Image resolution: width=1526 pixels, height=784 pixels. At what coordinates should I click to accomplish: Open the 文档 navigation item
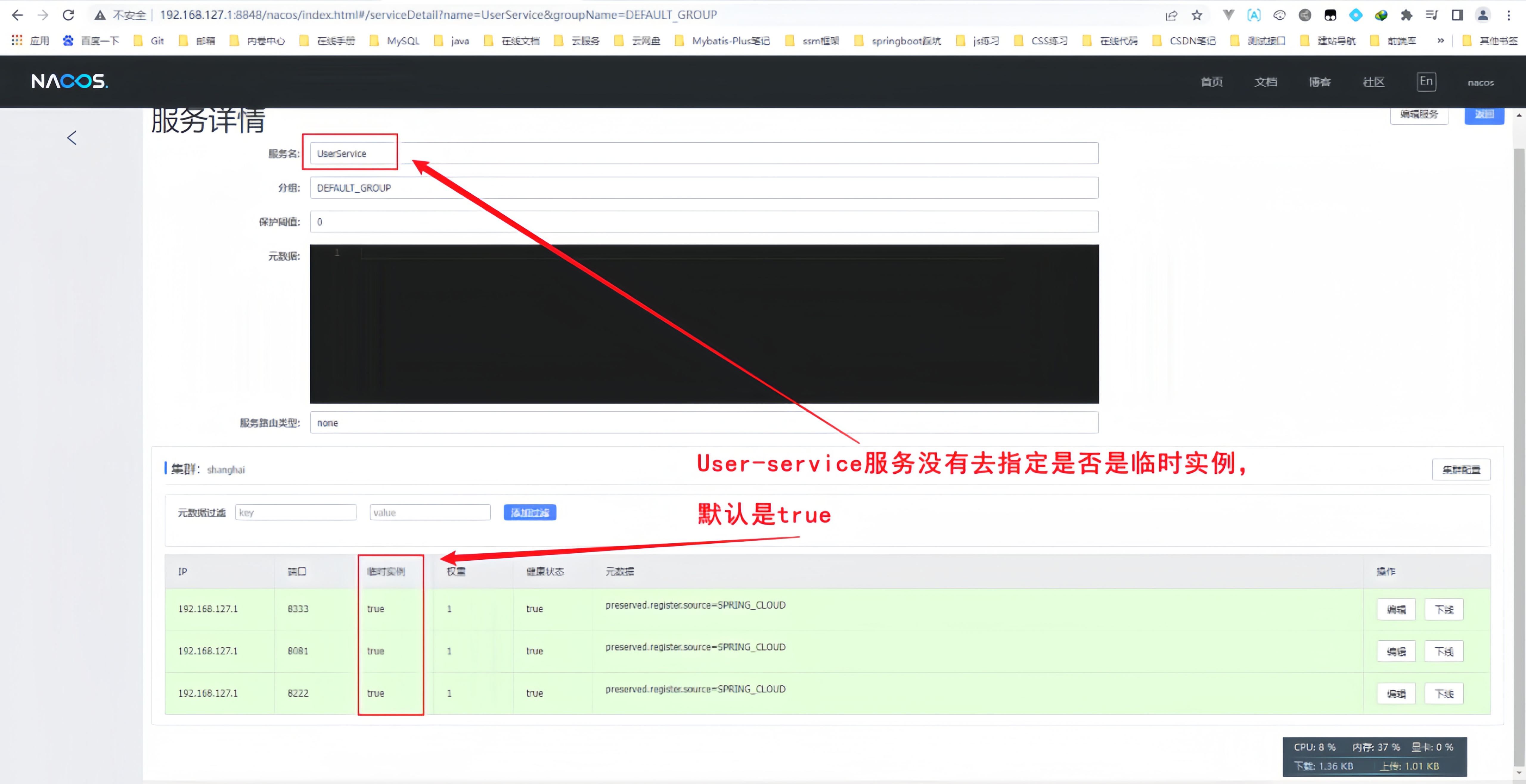[x=1265, y=82]
